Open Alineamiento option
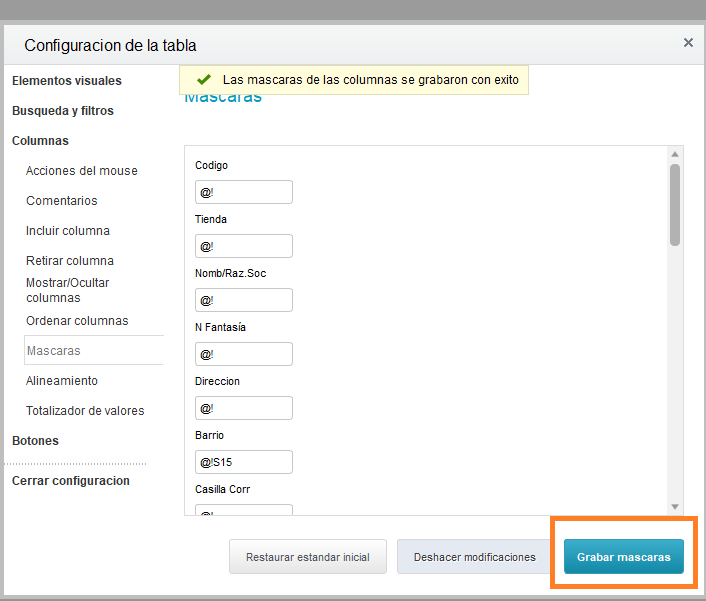The height and width of the screenshot is (601, 706). point(62,381)
